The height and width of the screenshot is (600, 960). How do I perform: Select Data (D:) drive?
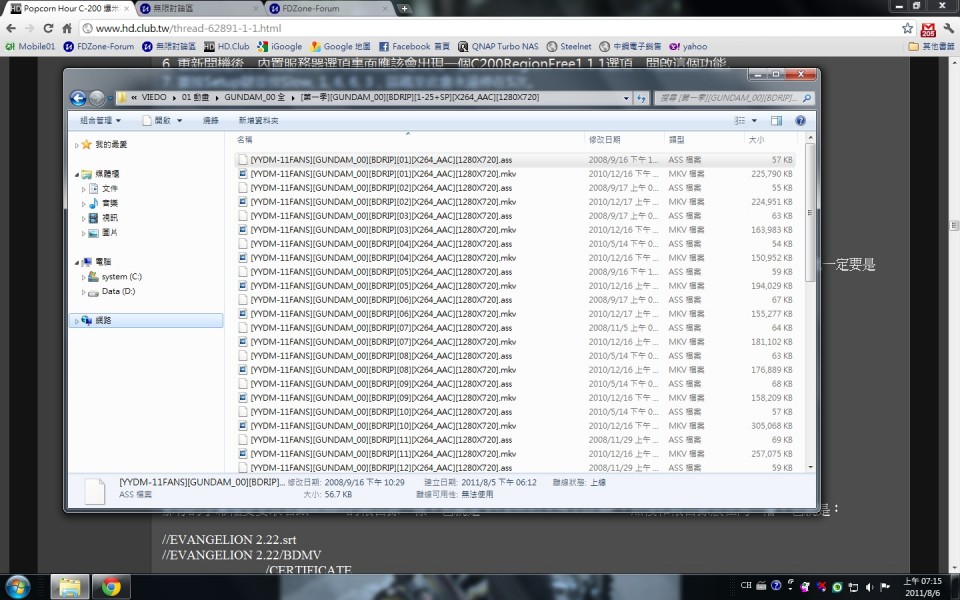pos(111,291)
